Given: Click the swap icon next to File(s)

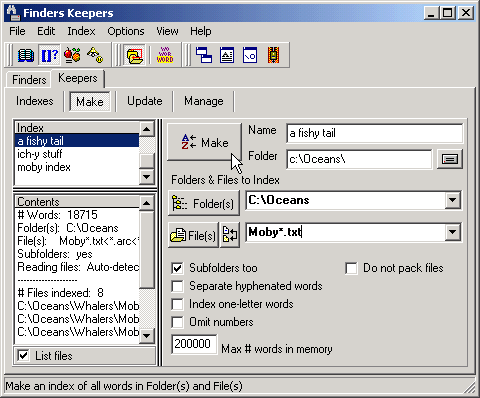Looking at the screenshot, I should pos(230,235).
